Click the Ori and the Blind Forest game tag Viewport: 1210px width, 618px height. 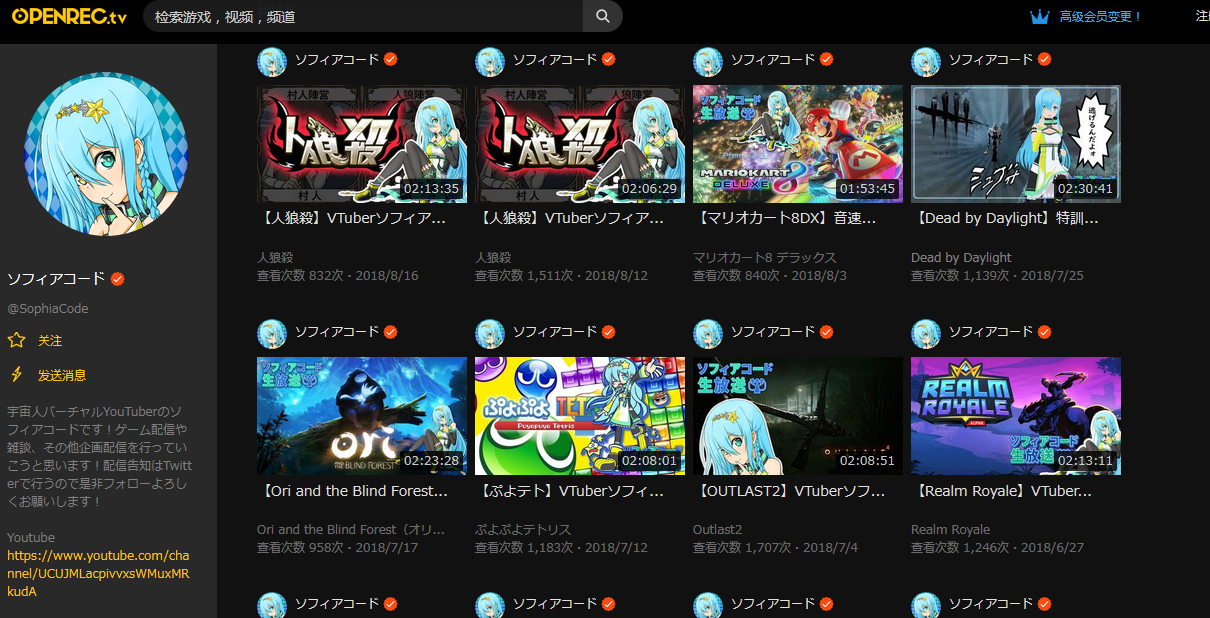coord(352,529)
